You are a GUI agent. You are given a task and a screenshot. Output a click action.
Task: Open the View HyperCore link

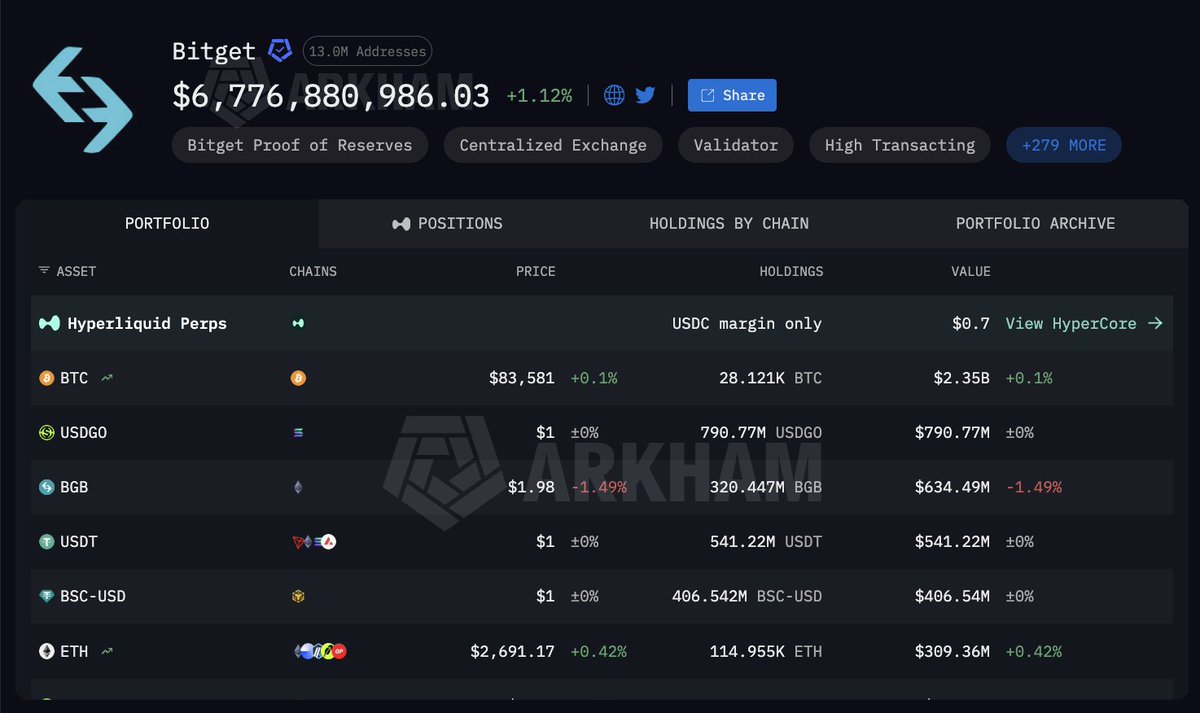click(1084, 324)
